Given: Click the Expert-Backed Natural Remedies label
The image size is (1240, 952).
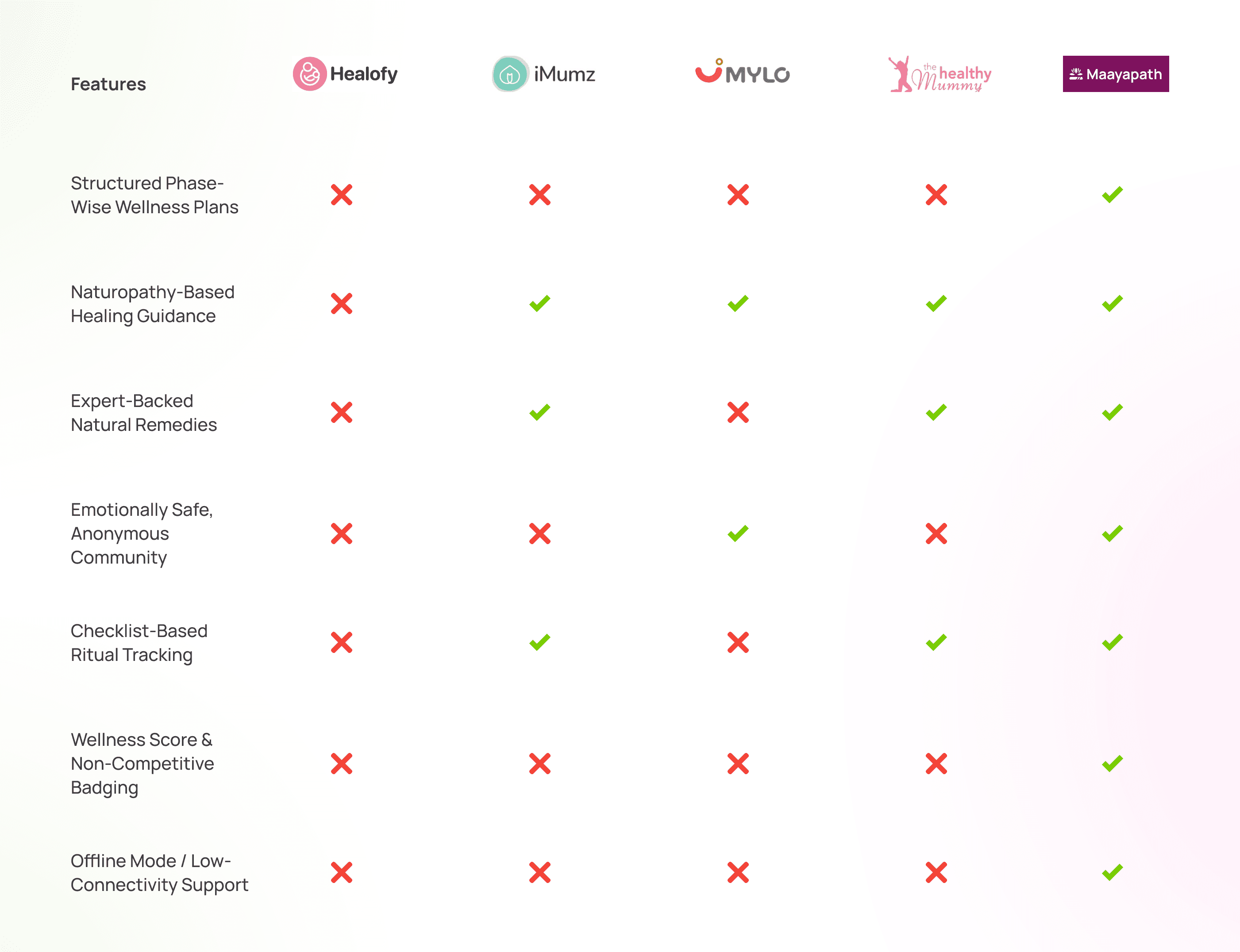Looking at the screenshot, I should 144,413.
